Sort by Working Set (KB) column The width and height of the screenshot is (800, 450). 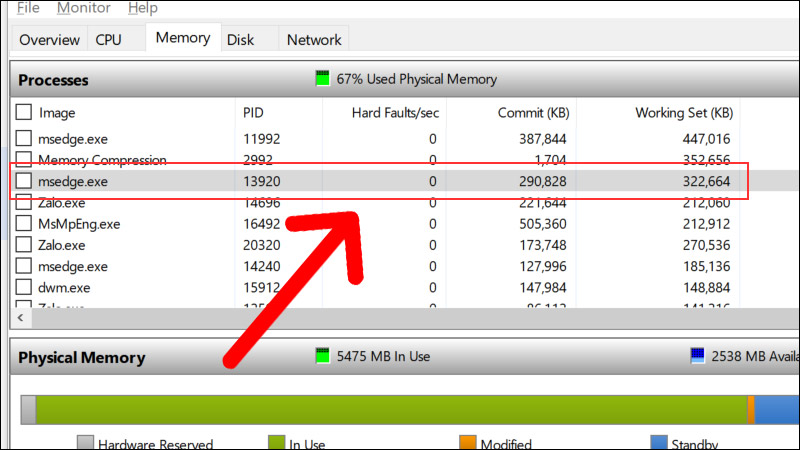[684, 113]
